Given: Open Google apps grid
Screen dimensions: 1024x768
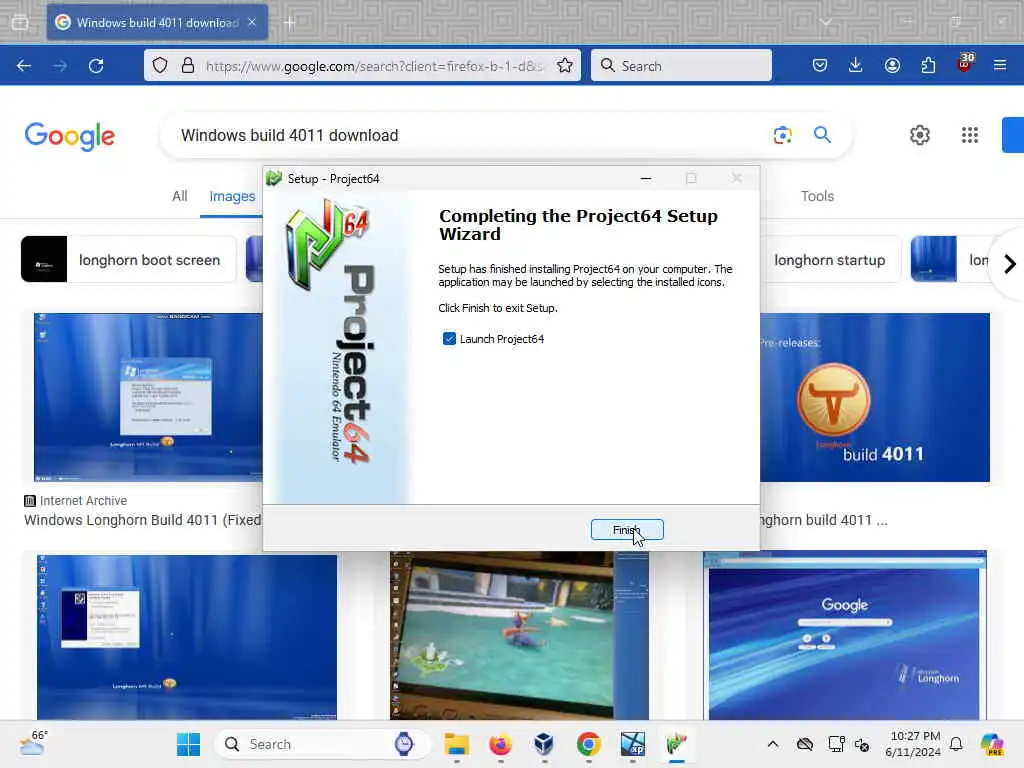Looking at the screenshot, I should coord(970,135).
